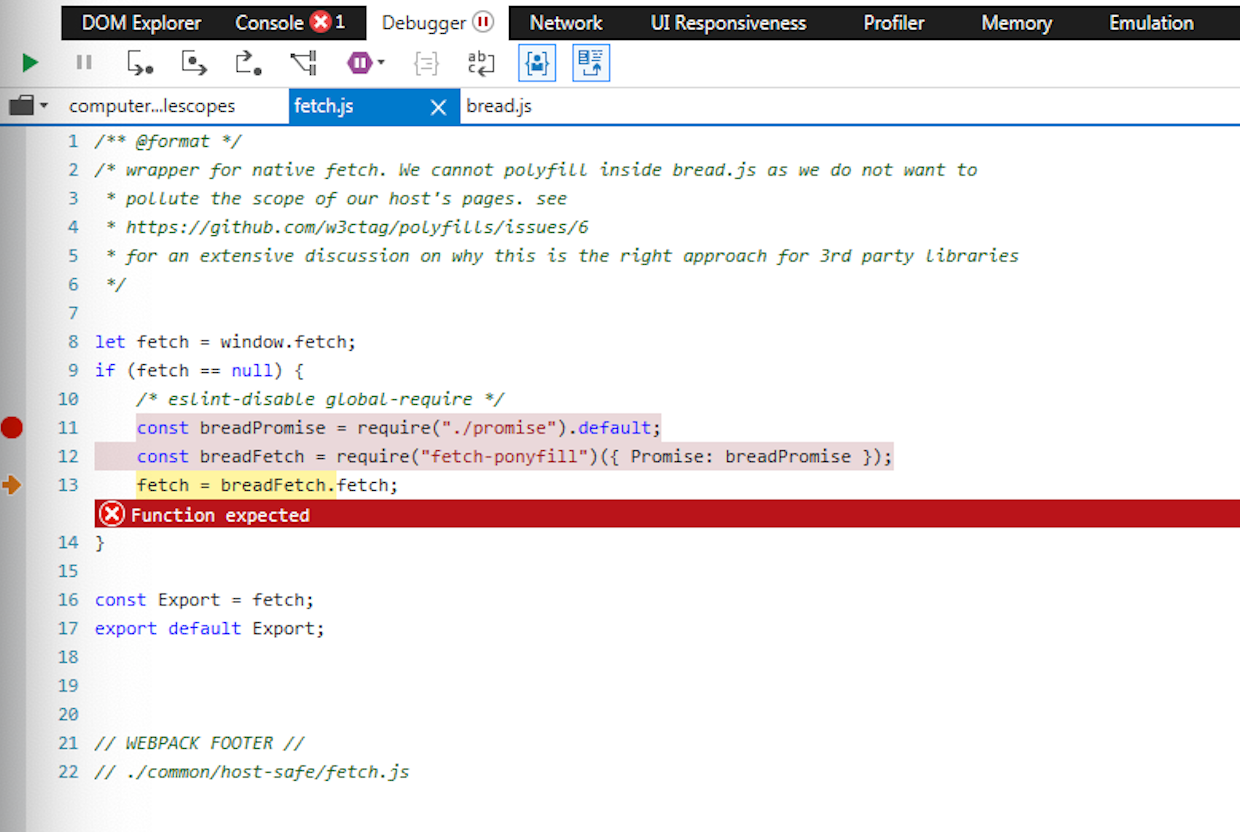Screen dimensions: 1240x832
Task: Click the Step out icon
Action: 248,63
